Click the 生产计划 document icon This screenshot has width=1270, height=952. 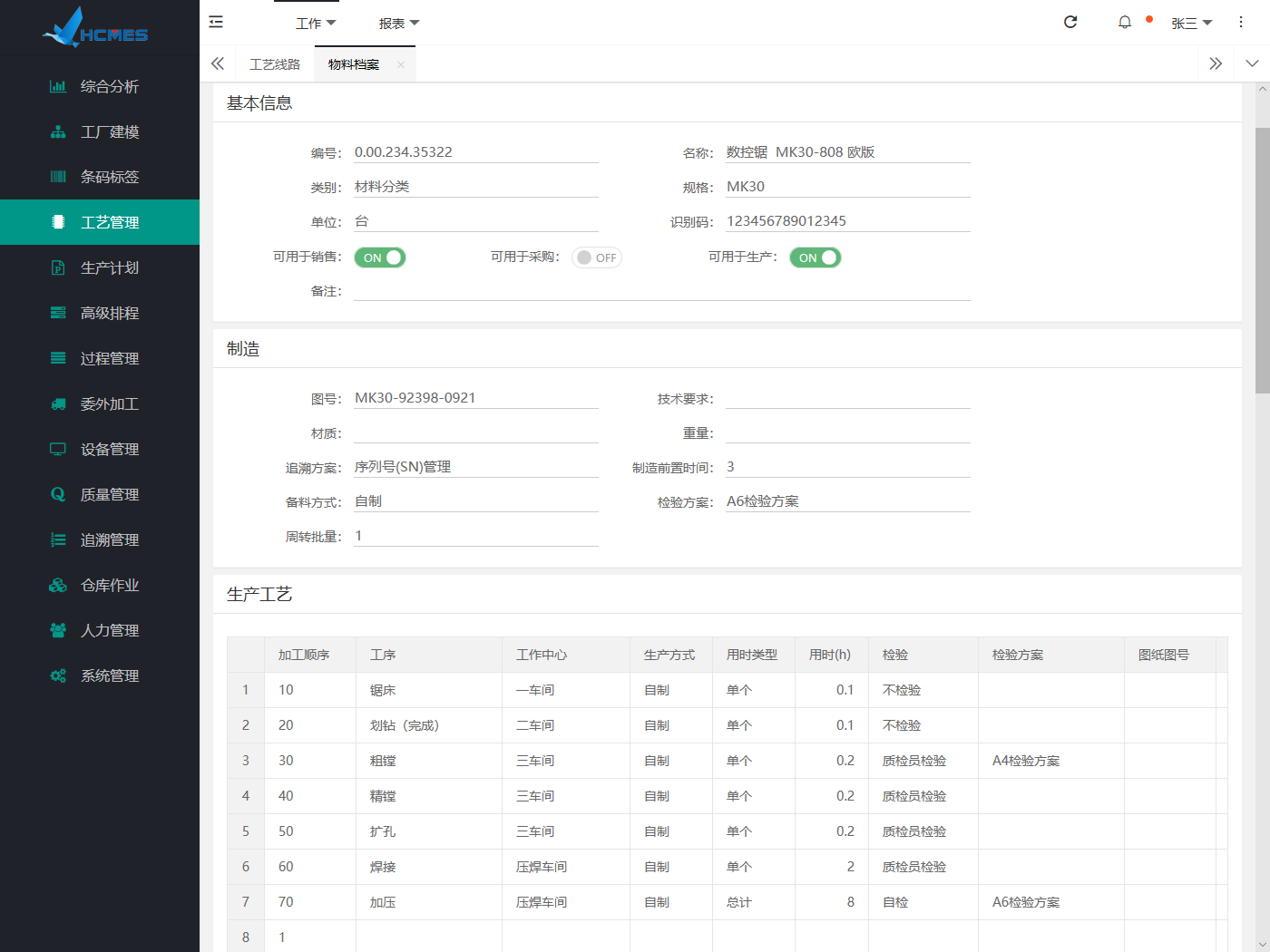click(x=58, y=267)
